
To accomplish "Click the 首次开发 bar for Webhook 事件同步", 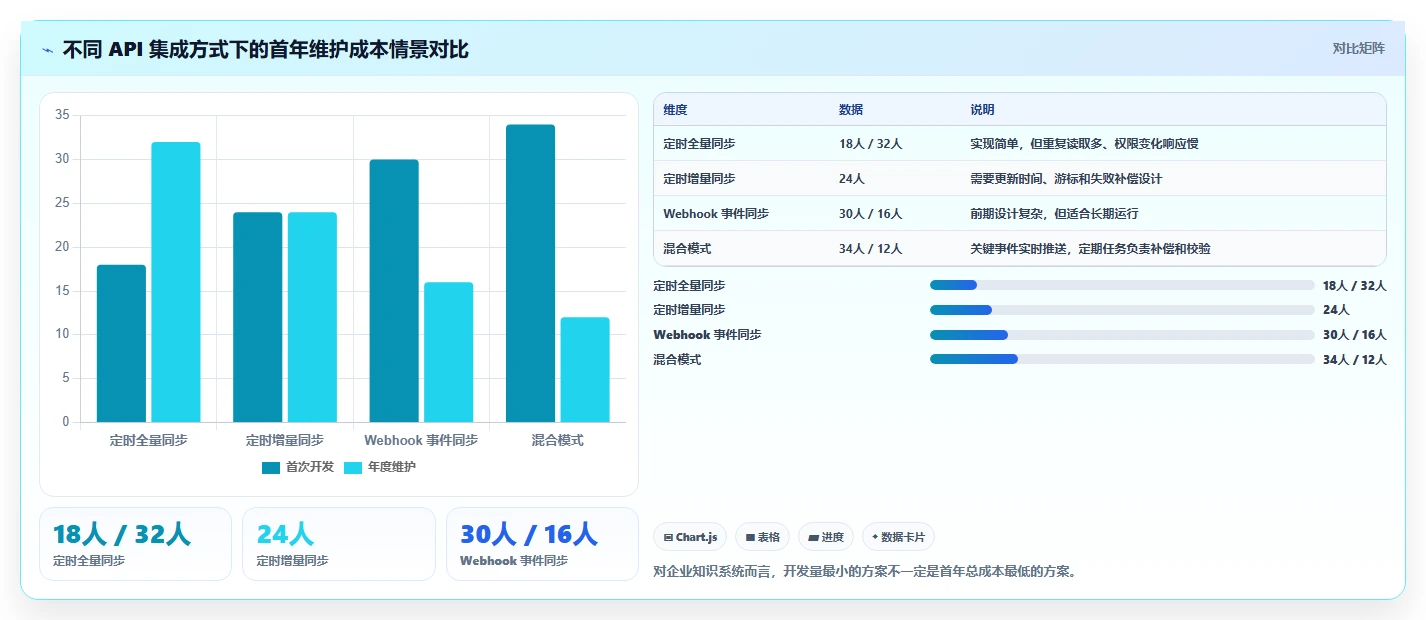I will click(x=394, y=291).
